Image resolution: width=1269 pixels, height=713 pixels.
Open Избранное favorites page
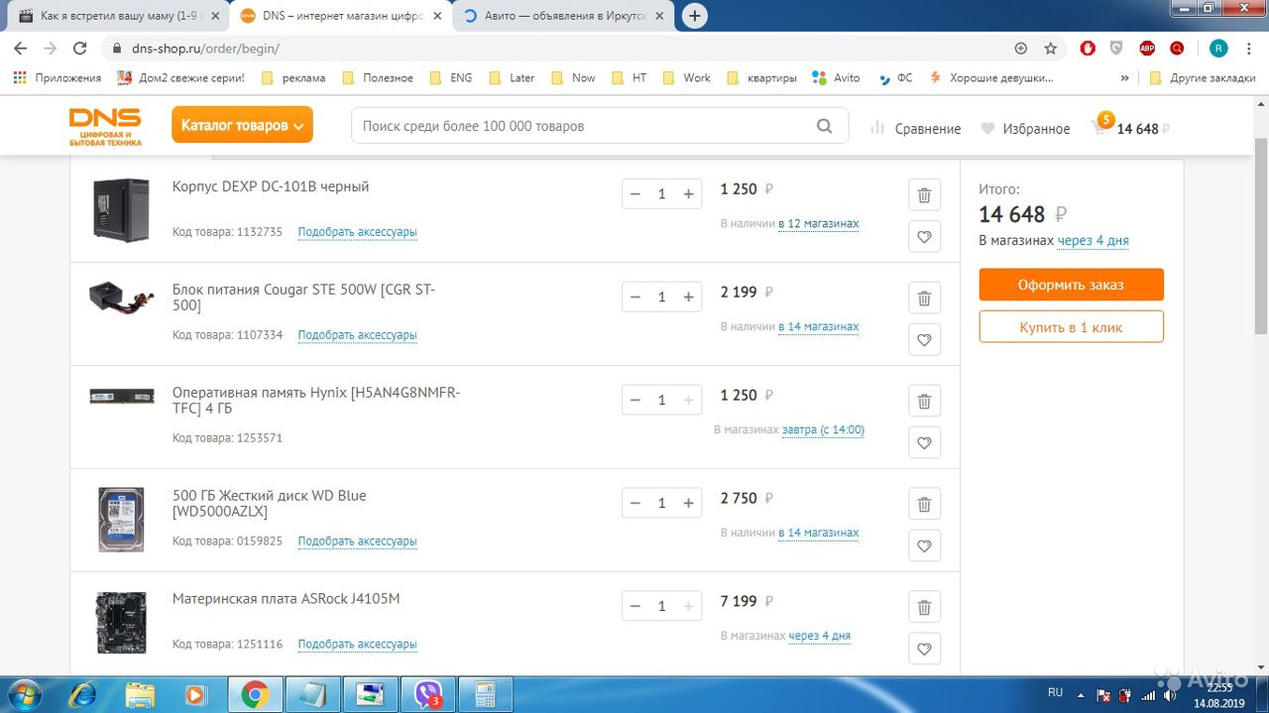click(x=1025, y=128)
